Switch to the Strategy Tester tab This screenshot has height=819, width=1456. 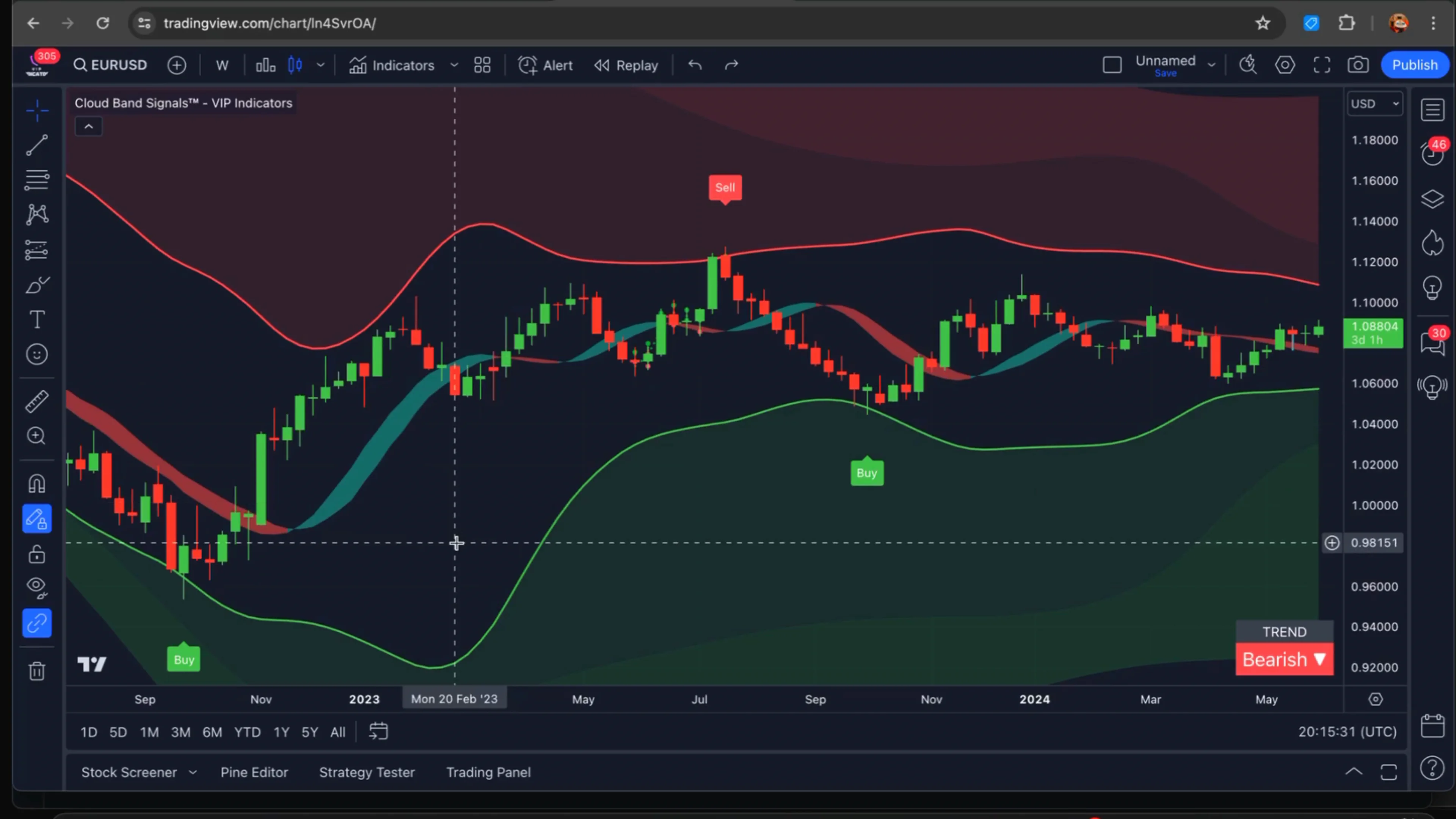[367, 772]
